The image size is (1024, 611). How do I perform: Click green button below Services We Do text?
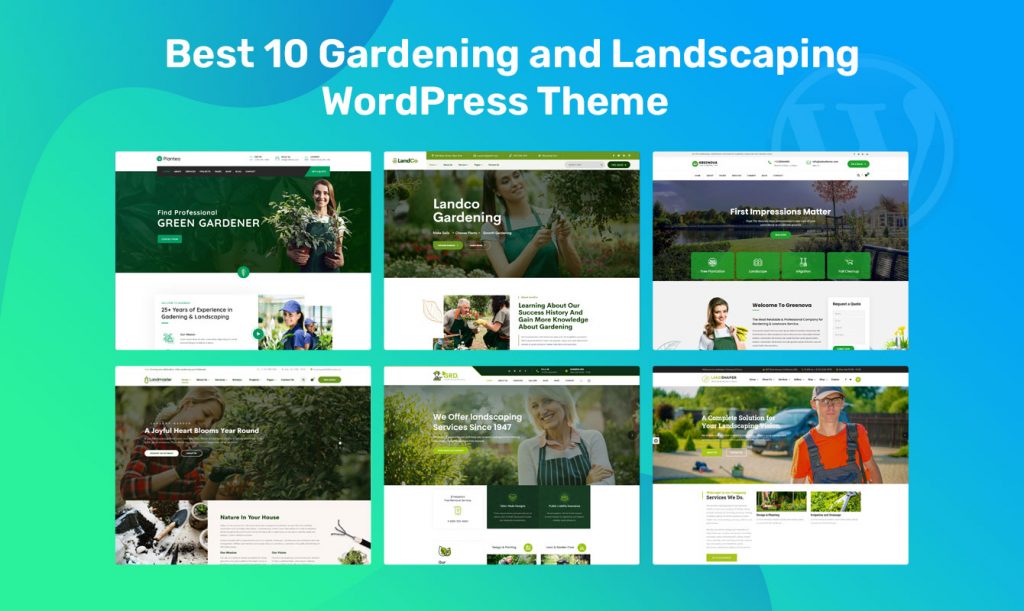click(x=721, y=557)
